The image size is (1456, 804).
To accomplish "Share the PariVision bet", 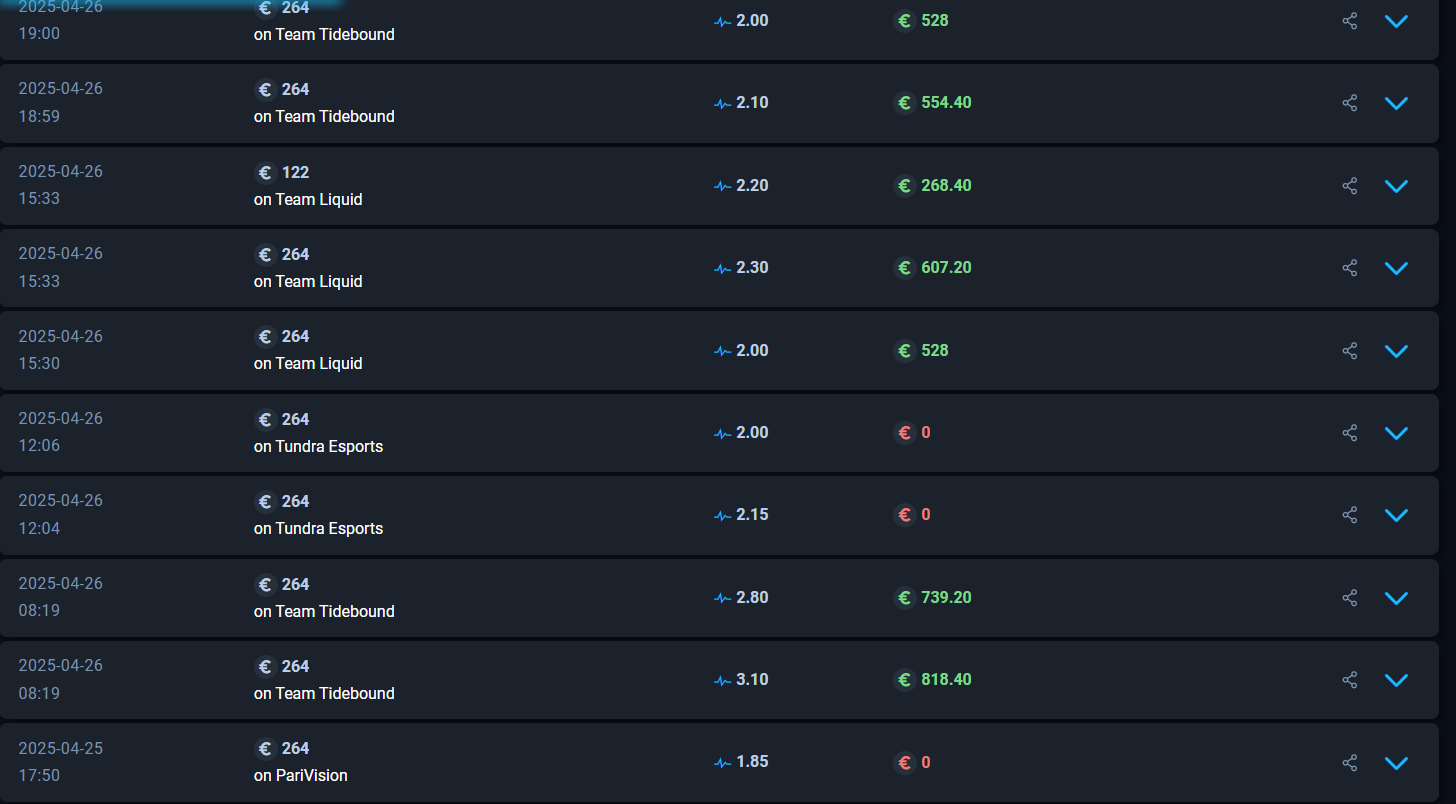I will click(1350, 763).
